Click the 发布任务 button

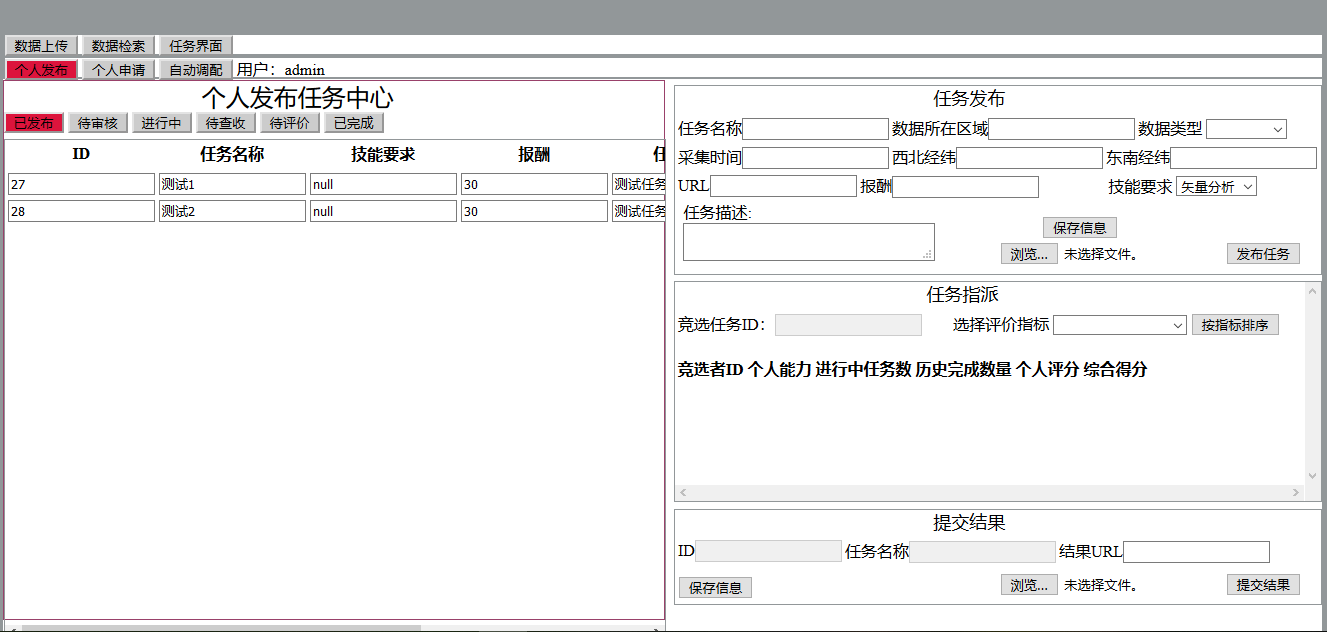(x=1263, y=254)
